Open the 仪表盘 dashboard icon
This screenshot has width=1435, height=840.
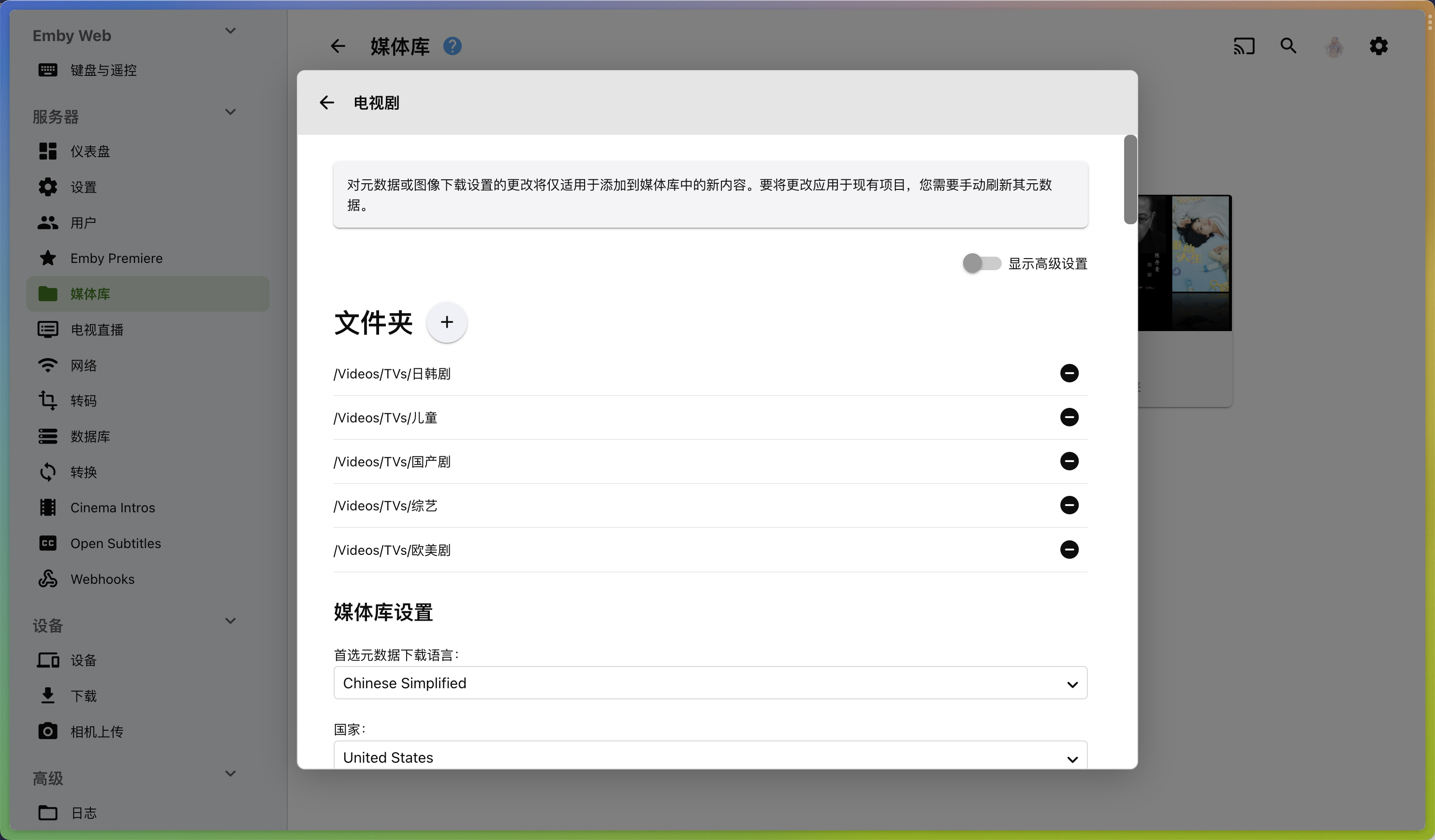point(48,151)
